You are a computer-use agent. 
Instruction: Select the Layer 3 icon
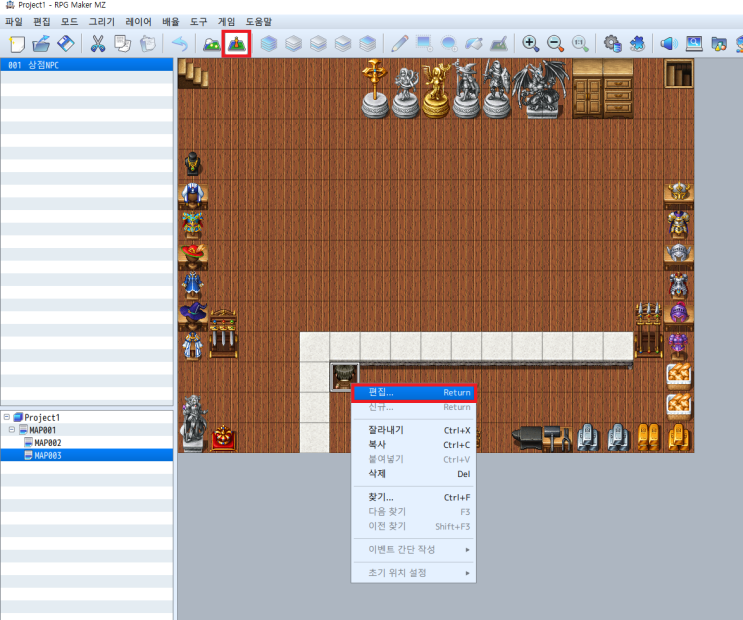[x=343, y=44]
